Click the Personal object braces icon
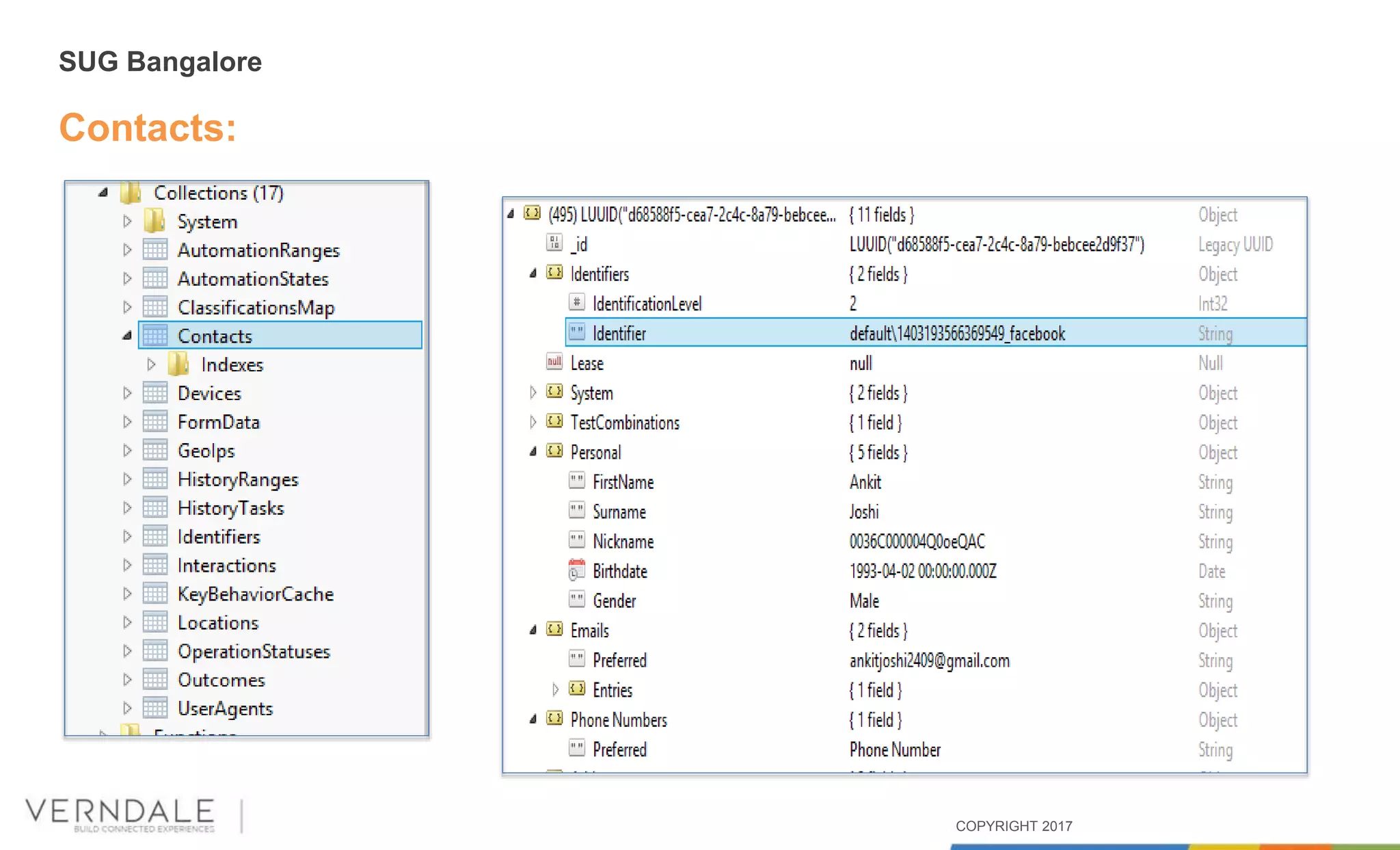1400x850 pixels. pyautogui.click(x=554, y=451)
